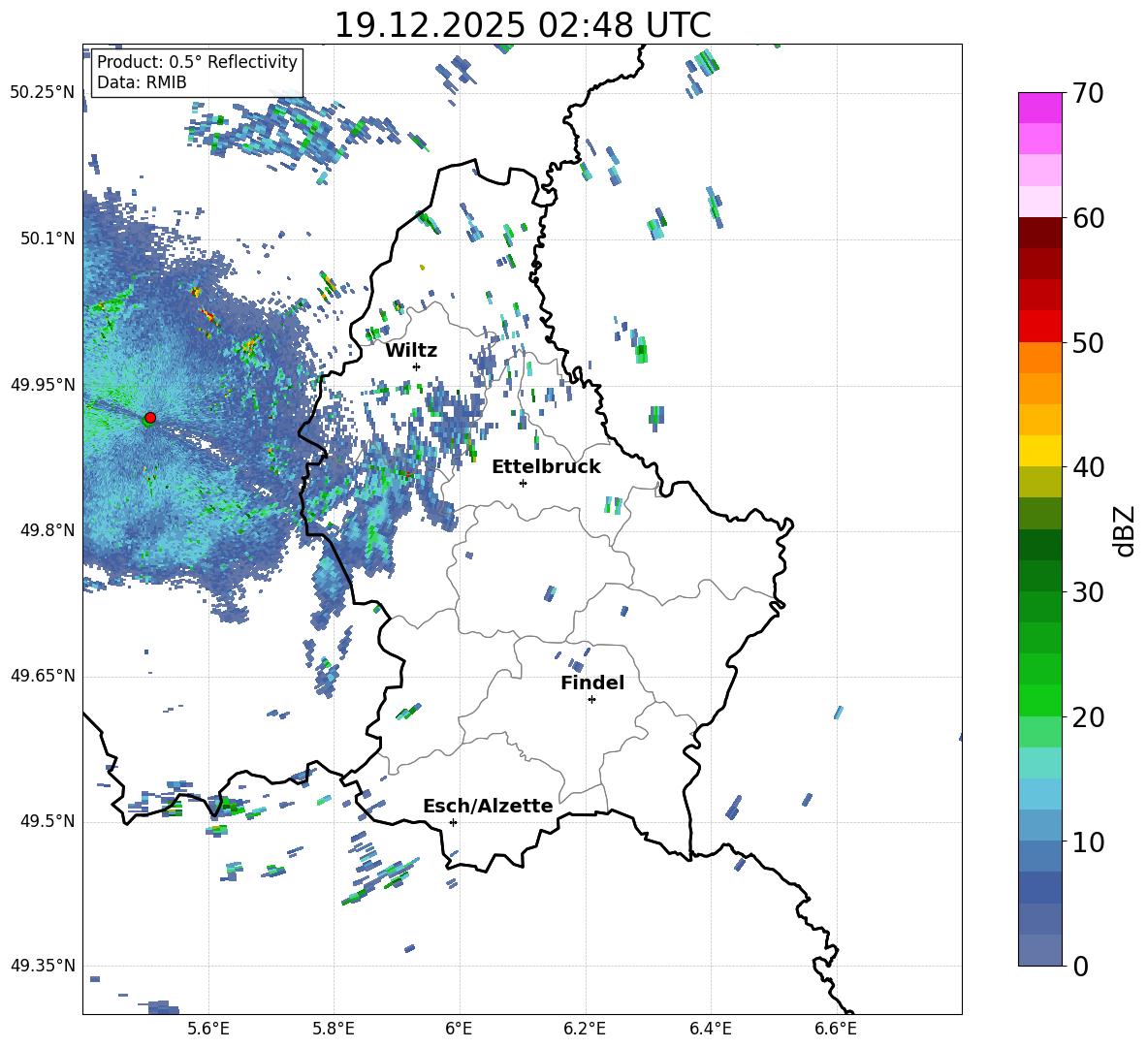Click the Ettelbruck city label
The image size is (1148, 1048).
(546, 467)
